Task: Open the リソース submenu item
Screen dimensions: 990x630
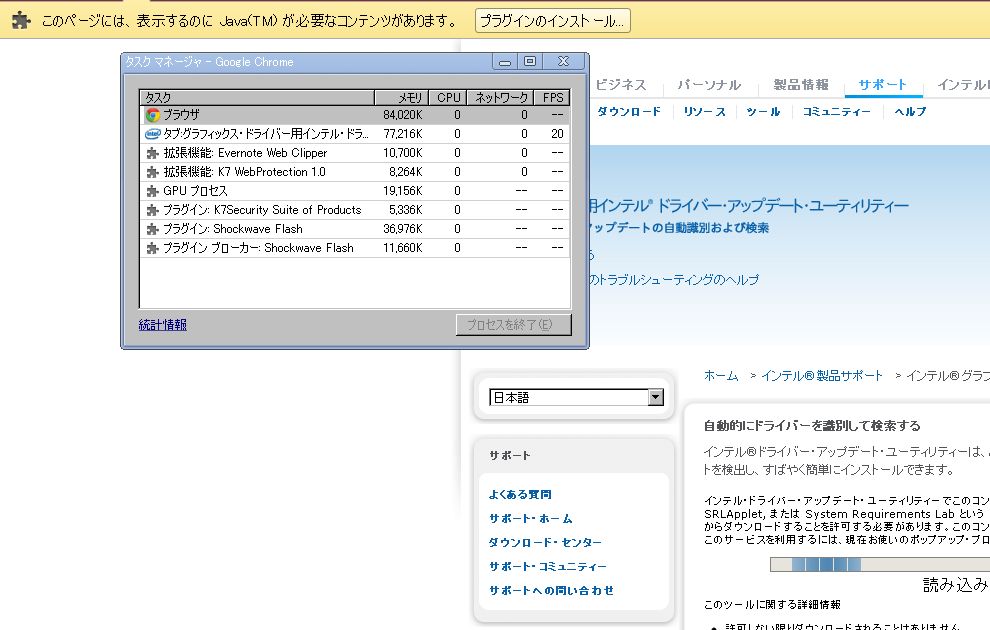Action: click(704, 112)
